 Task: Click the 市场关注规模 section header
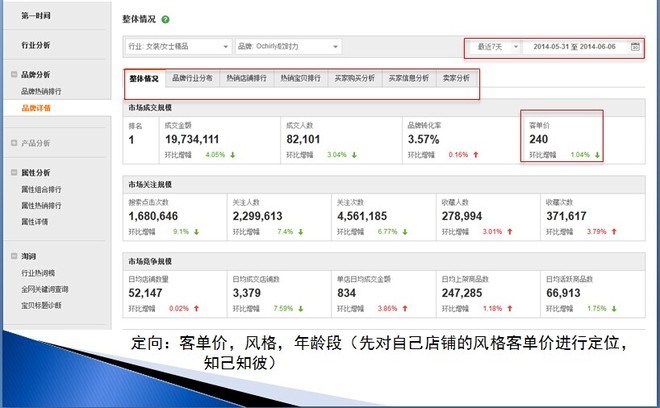tap(384, 184)
